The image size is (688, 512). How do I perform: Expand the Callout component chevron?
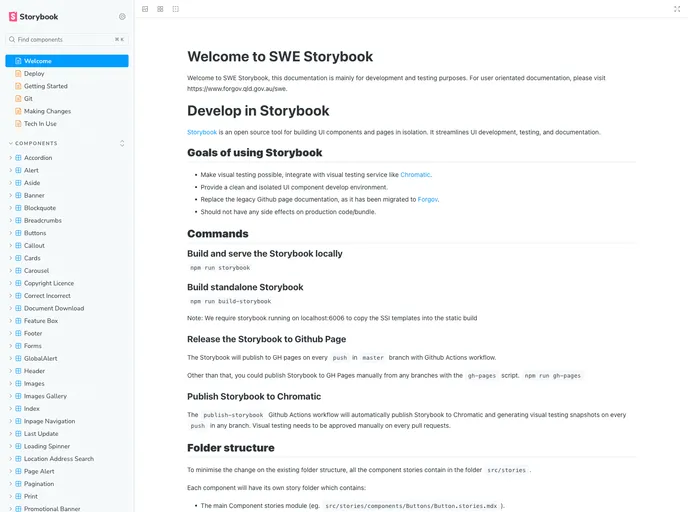tap(11, 246)
